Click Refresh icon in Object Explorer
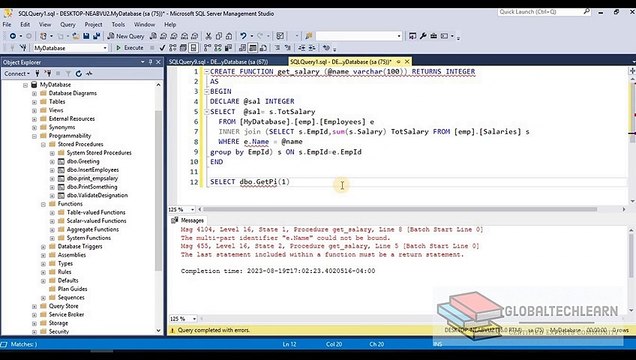Screen dimensions: 636x360 pos(79,73)
